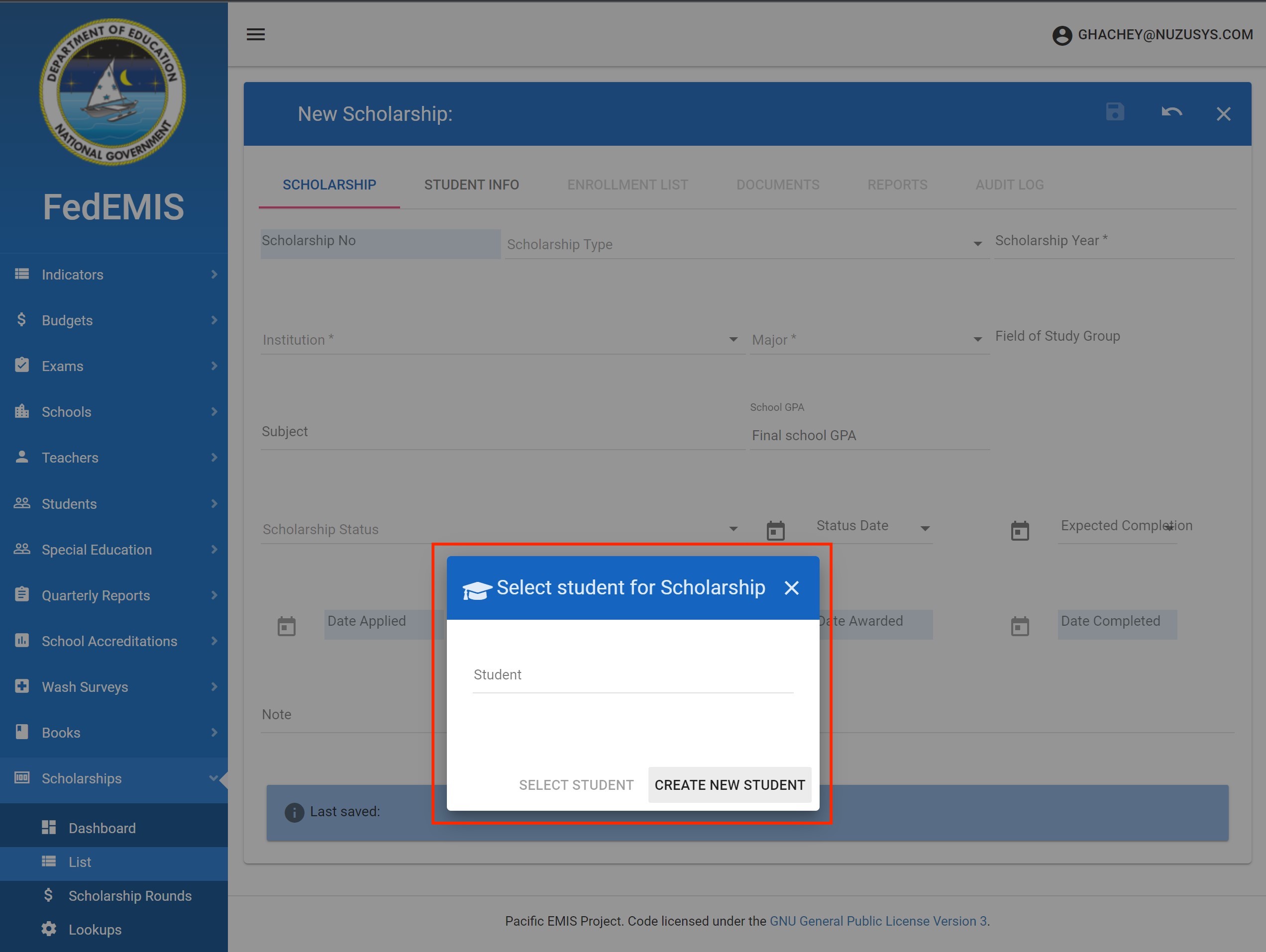
Task: Open Scholarship Rounds in sidebar
Action: (129, 895)
